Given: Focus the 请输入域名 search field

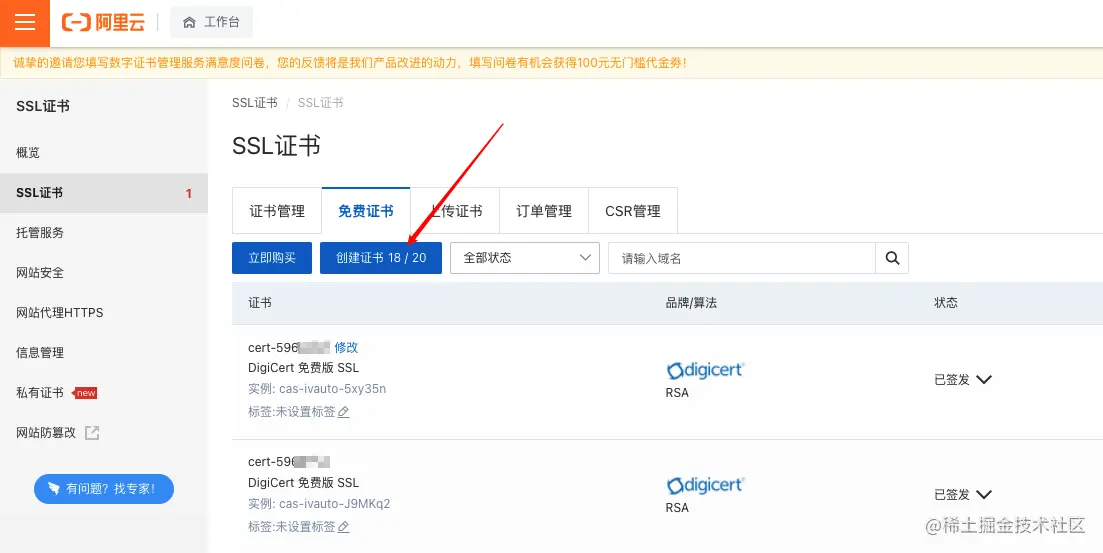Looking at the screenshot, I should pyautogui.click(x=742, y=258).
